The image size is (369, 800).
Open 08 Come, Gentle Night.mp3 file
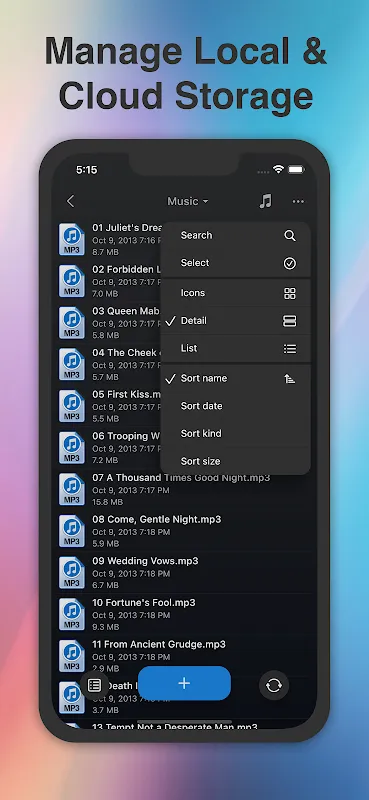click(184, 531)
